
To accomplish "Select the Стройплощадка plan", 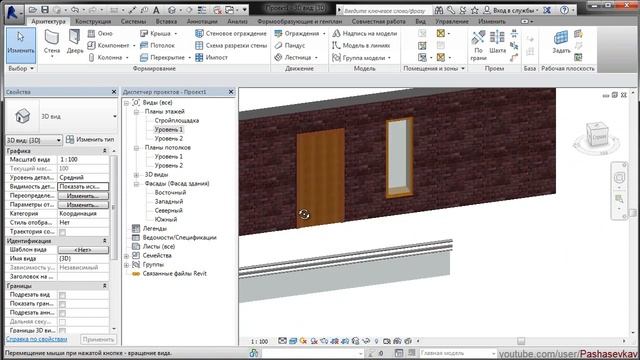I will coord(177,121).
